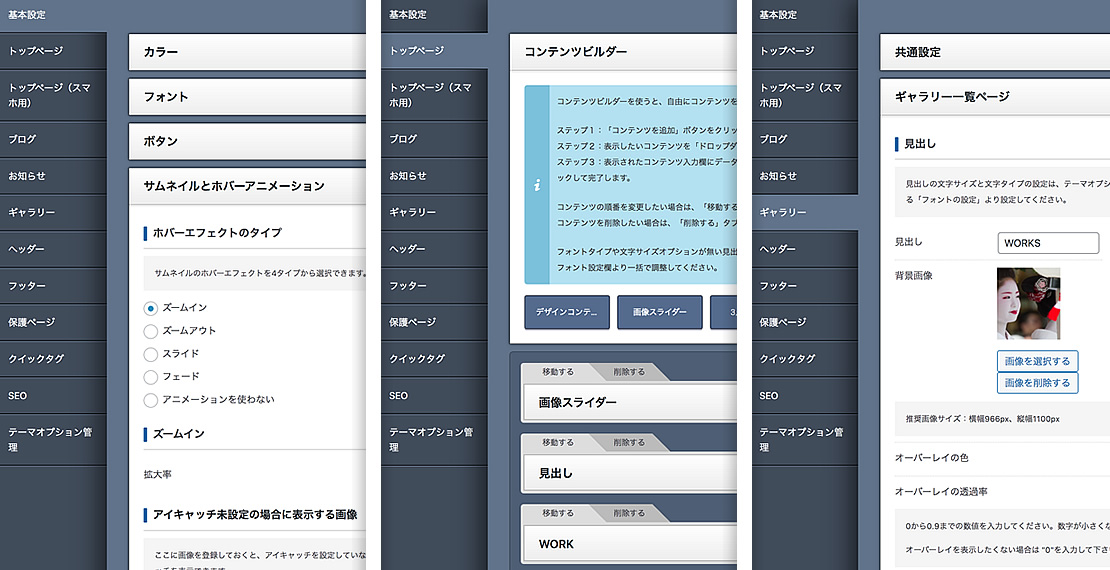Open 保護ページ tab in middle panel sidebar

[434, 322]
